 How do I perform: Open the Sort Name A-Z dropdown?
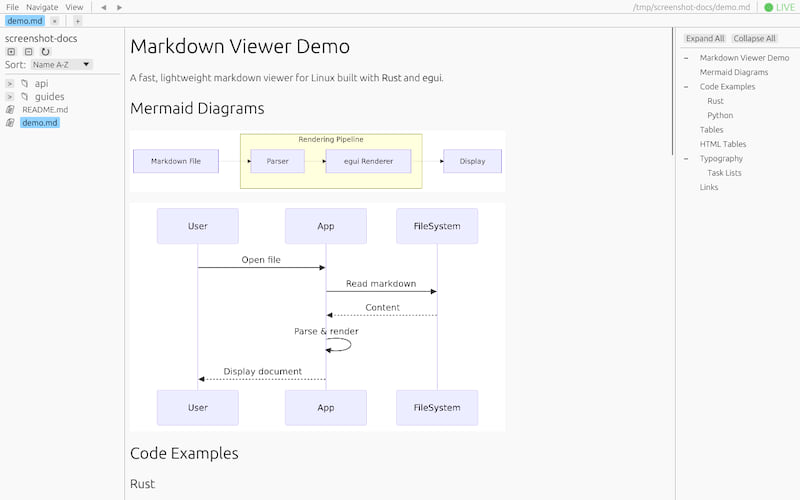coord(61,65)
